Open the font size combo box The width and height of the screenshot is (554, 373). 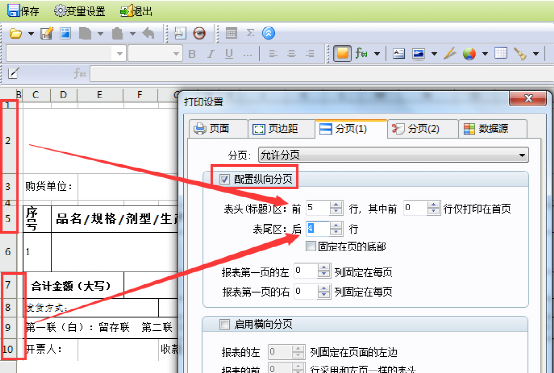155,54
